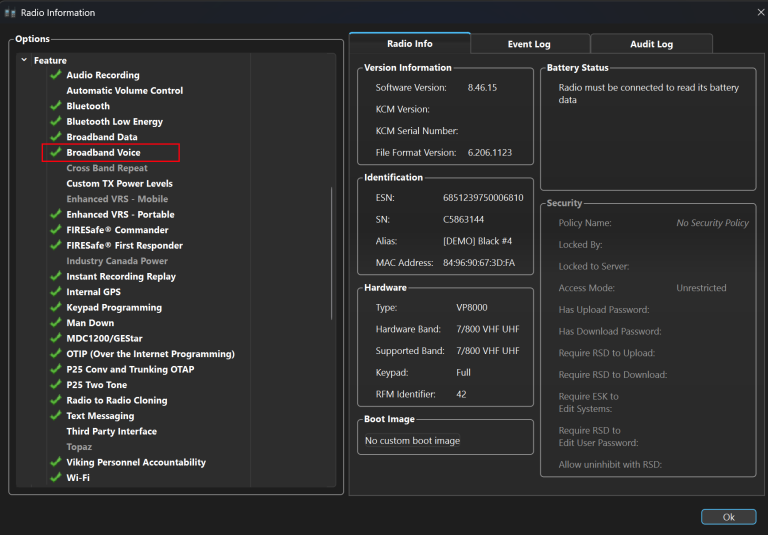768x535 pixels.
Task: Click the green check beside Text Messaging
Action: tap(56, 416)
